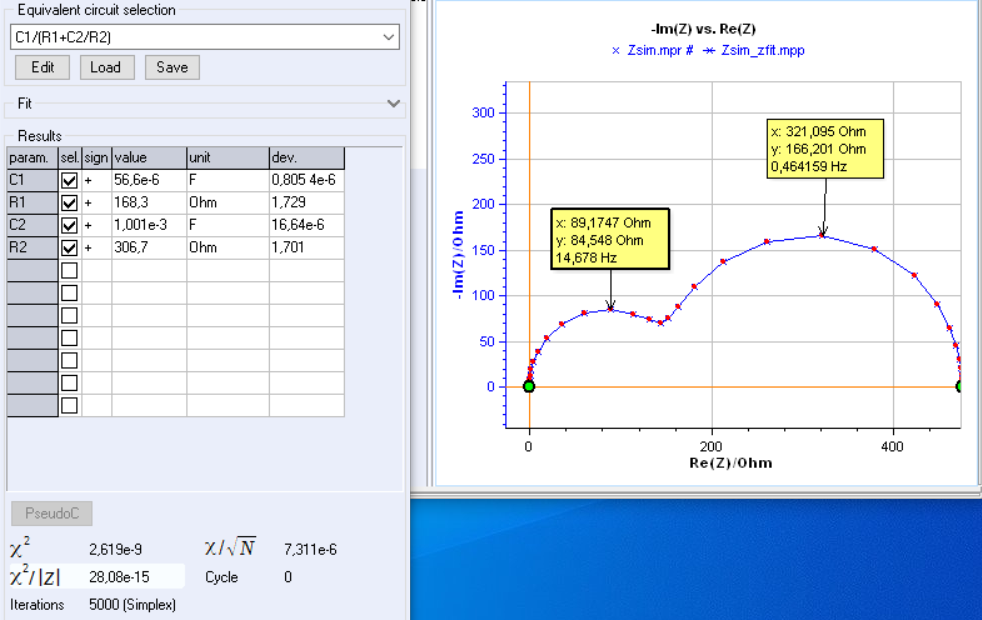Click the C2 deviation value 16,64e-6

(306, 225)
